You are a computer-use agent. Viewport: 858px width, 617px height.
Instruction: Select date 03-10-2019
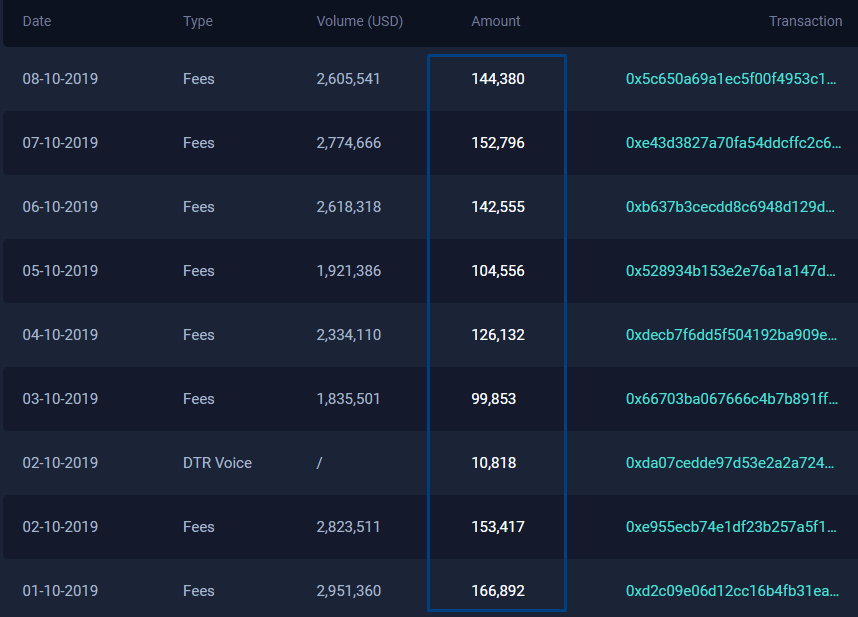tap(60, 399)
